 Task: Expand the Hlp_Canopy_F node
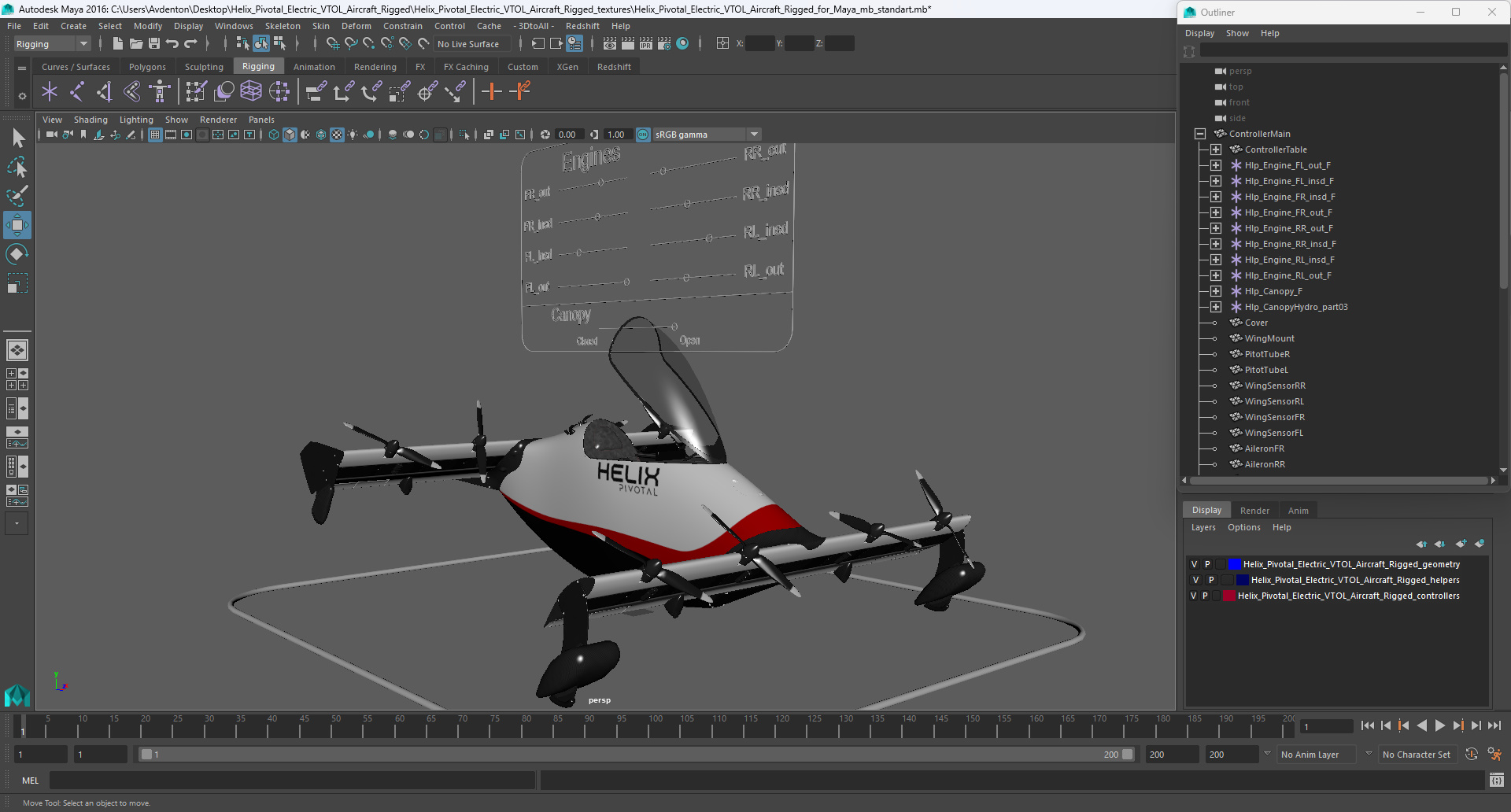click(x=1216, y=291)
